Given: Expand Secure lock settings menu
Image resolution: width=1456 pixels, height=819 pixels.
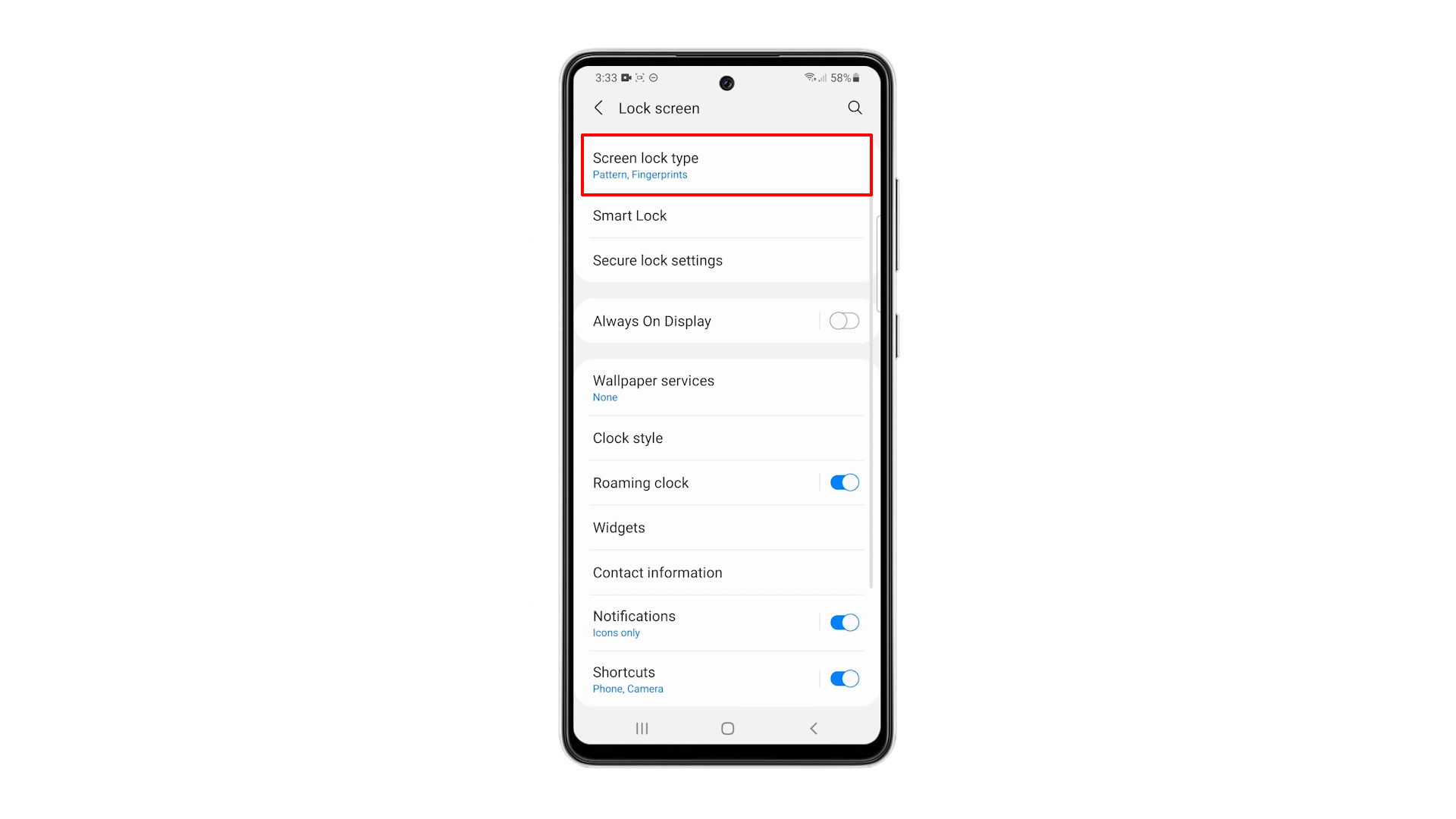Looking at the screenshot, I should click(x=727, y=260).
